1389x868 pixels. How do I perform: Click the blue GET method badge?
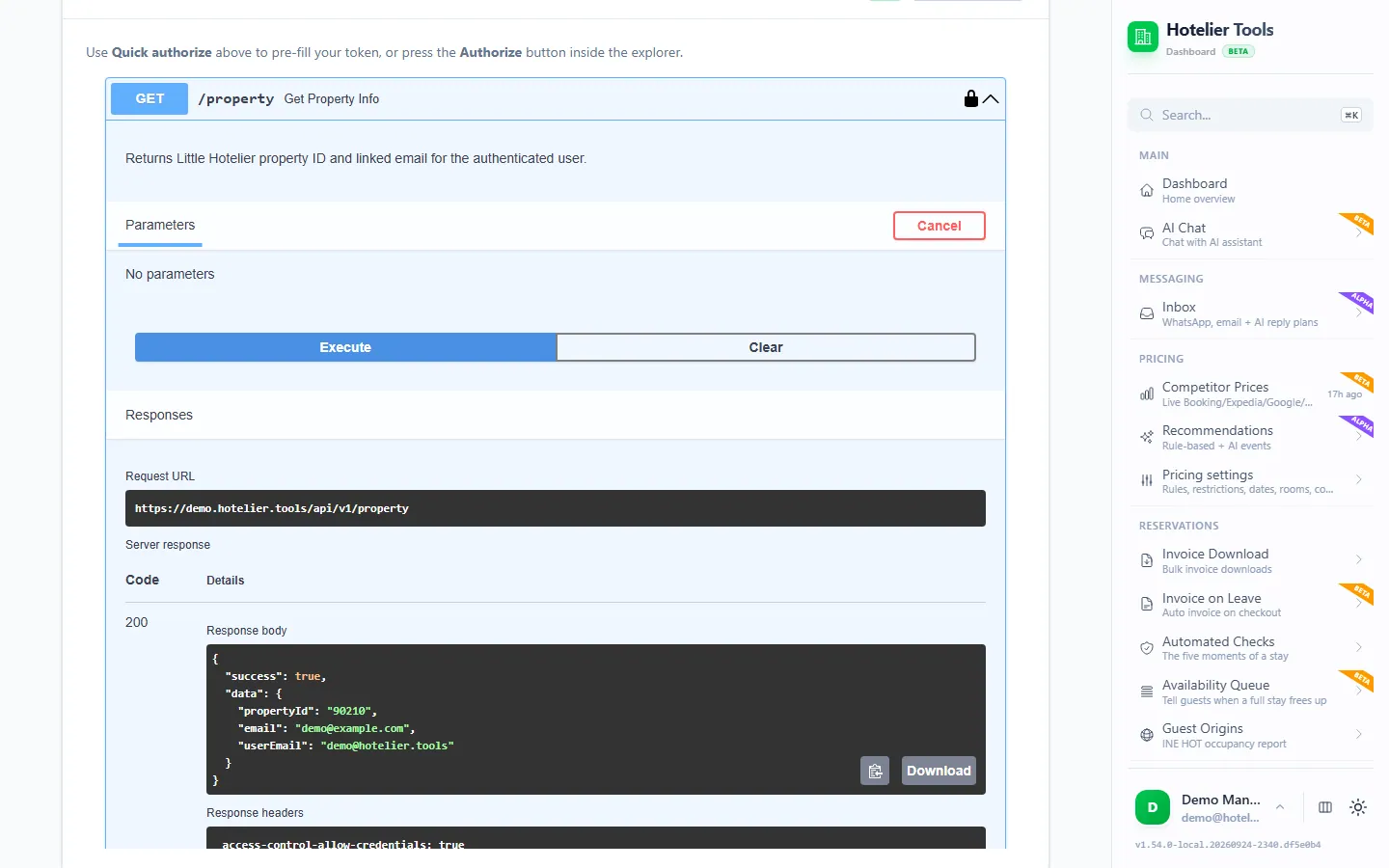(x=150, y=98)
